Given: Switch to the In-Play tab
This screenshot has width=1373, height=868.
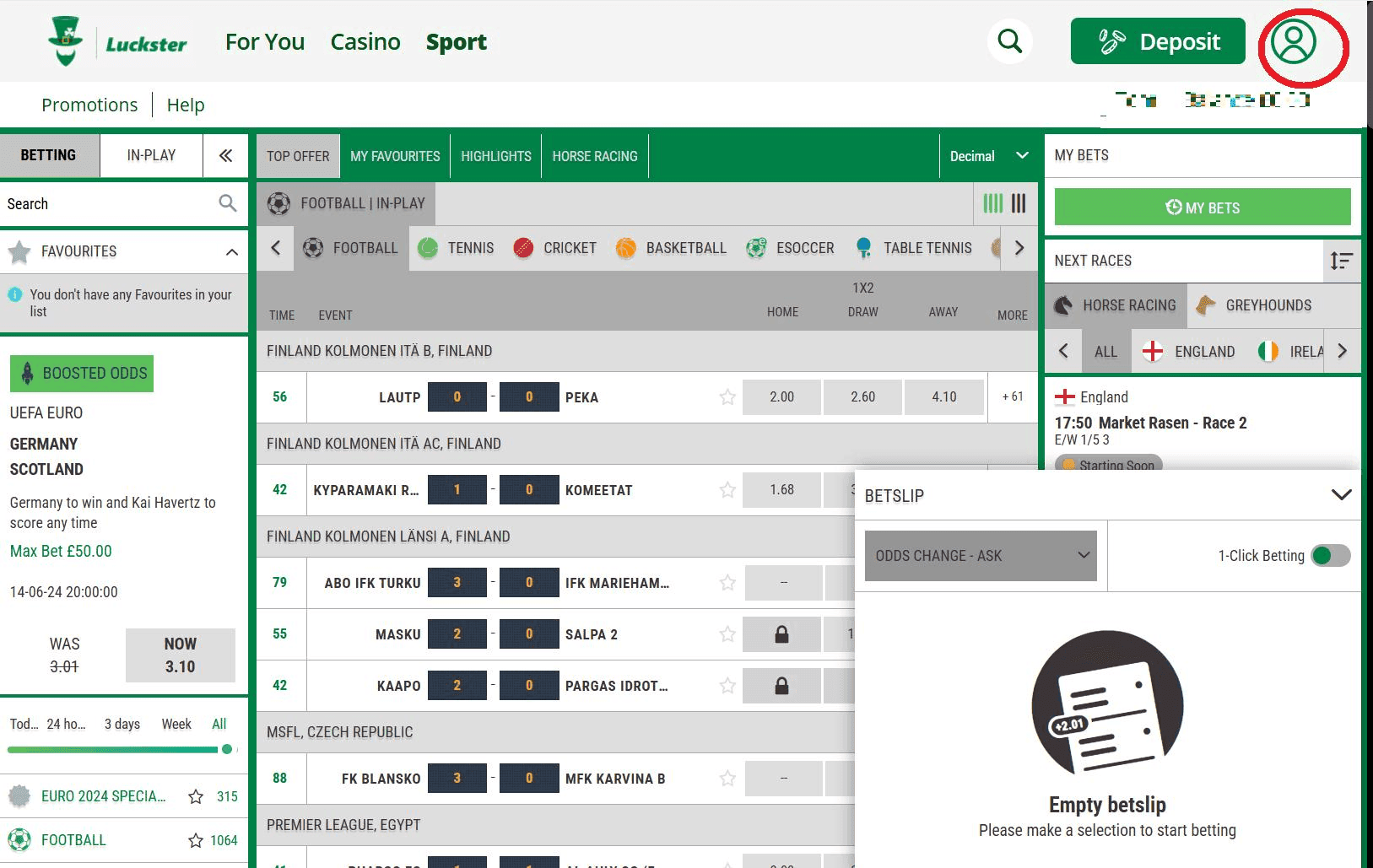Looking at the screenshot, I should pyautogui.click(x=151, y=155).
